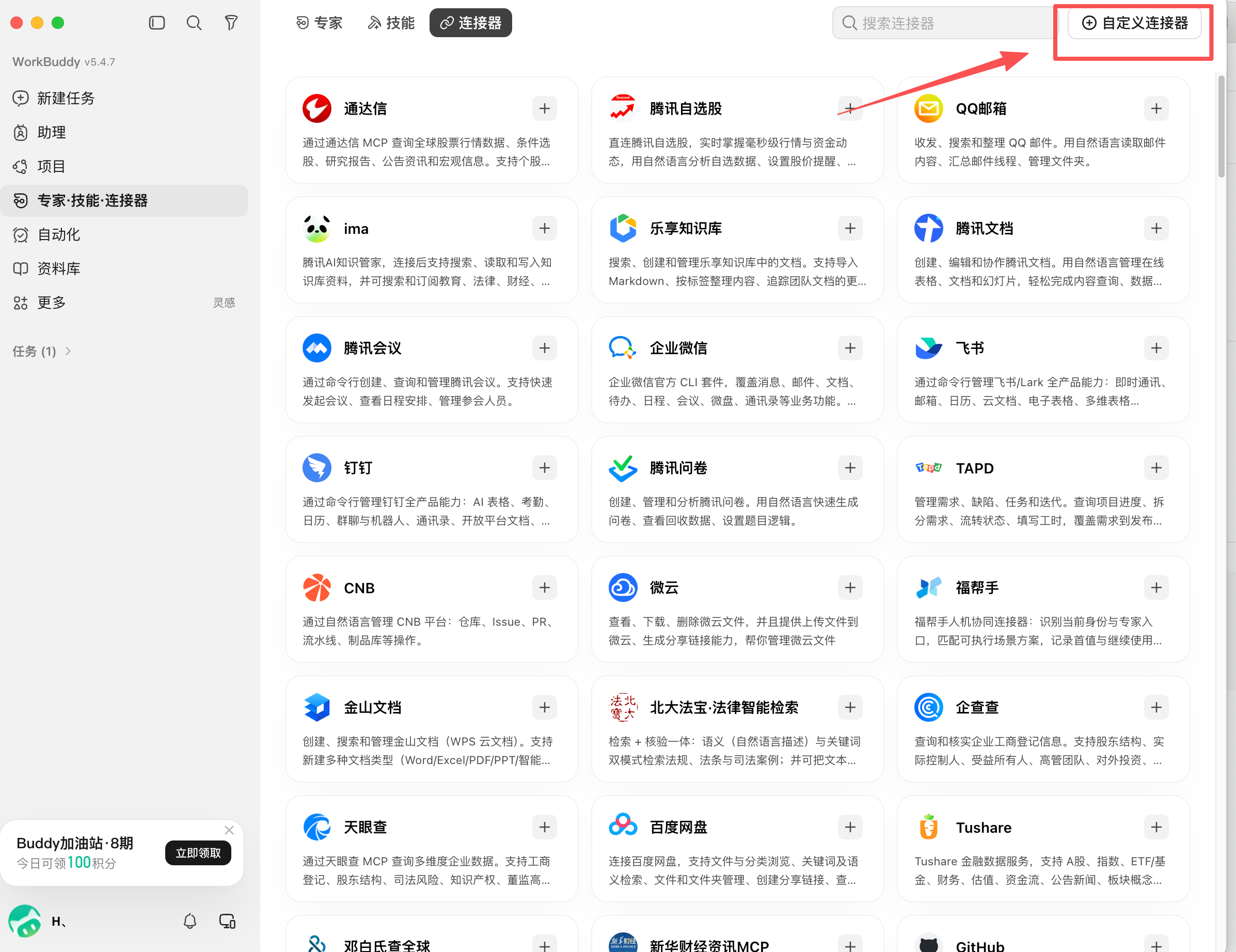Click the 腾讯自选股 logo icon
This screenshot has height=952, width=1236.
click(x=623, y=108)
